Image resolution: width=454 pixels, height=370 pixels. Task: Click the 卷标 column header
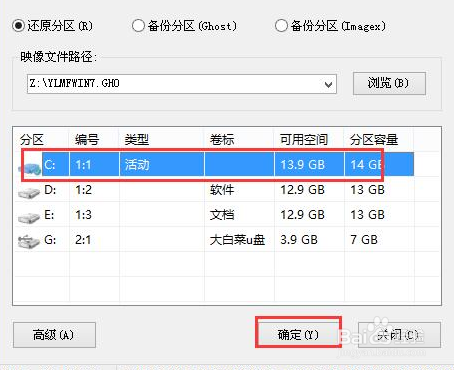(222, 139)
